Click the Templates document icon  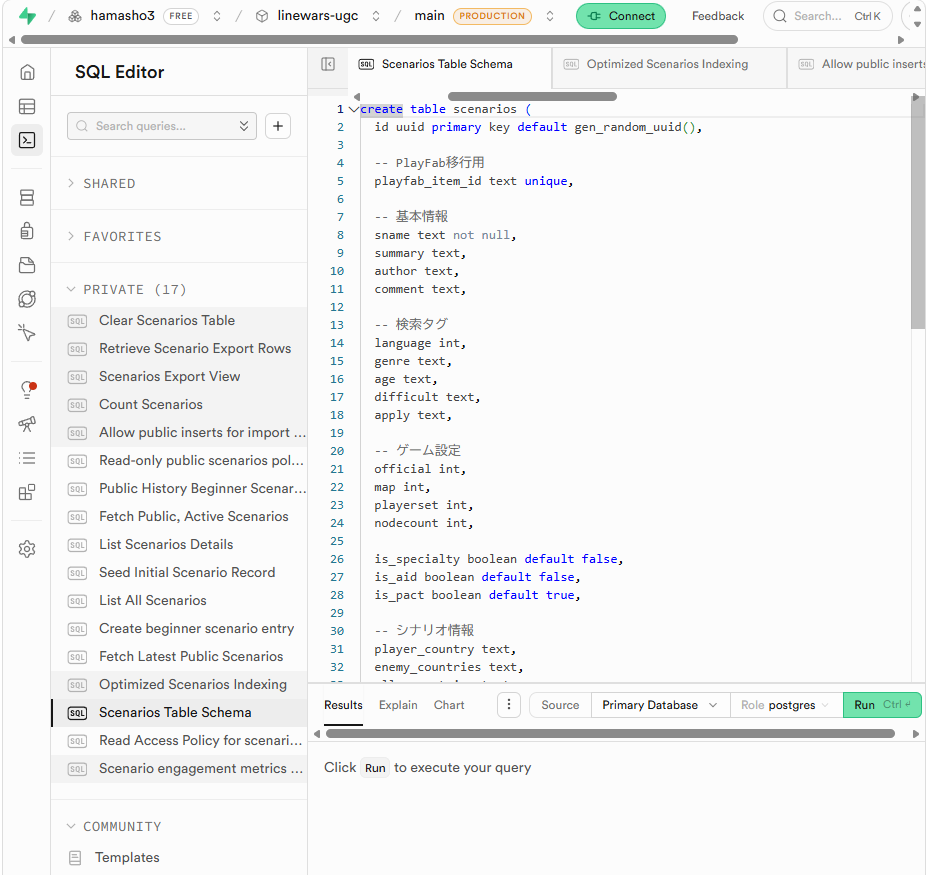click(x=75, y=857)
